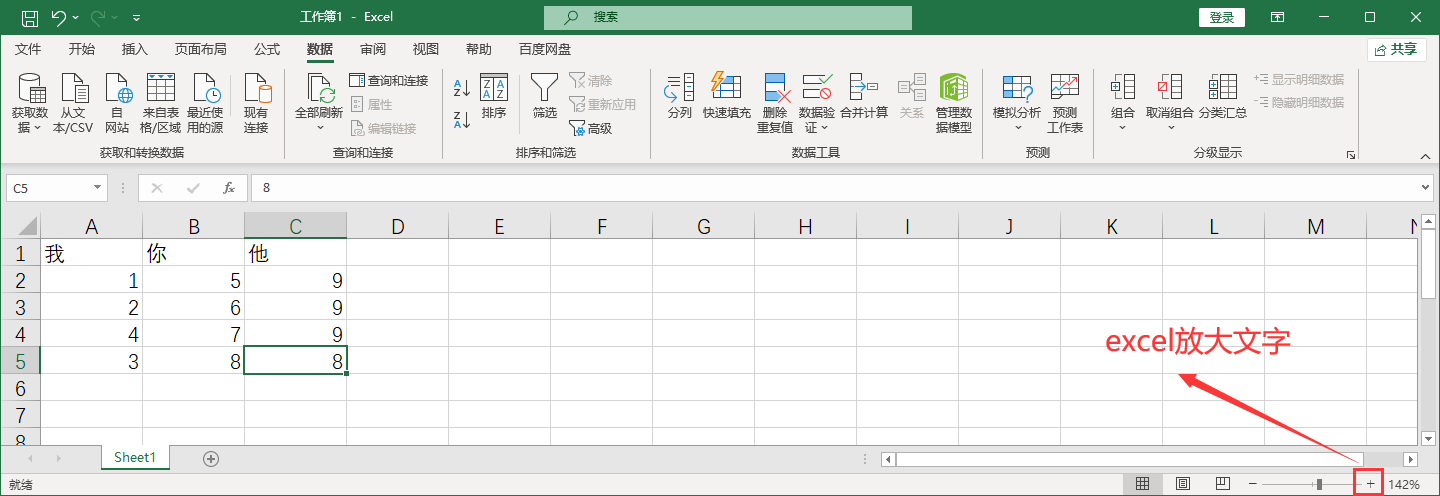Select the Sheet1 tab
The height and width of the screenshot is (496, 1440).
pyautogui.click(x=135, y=458)
